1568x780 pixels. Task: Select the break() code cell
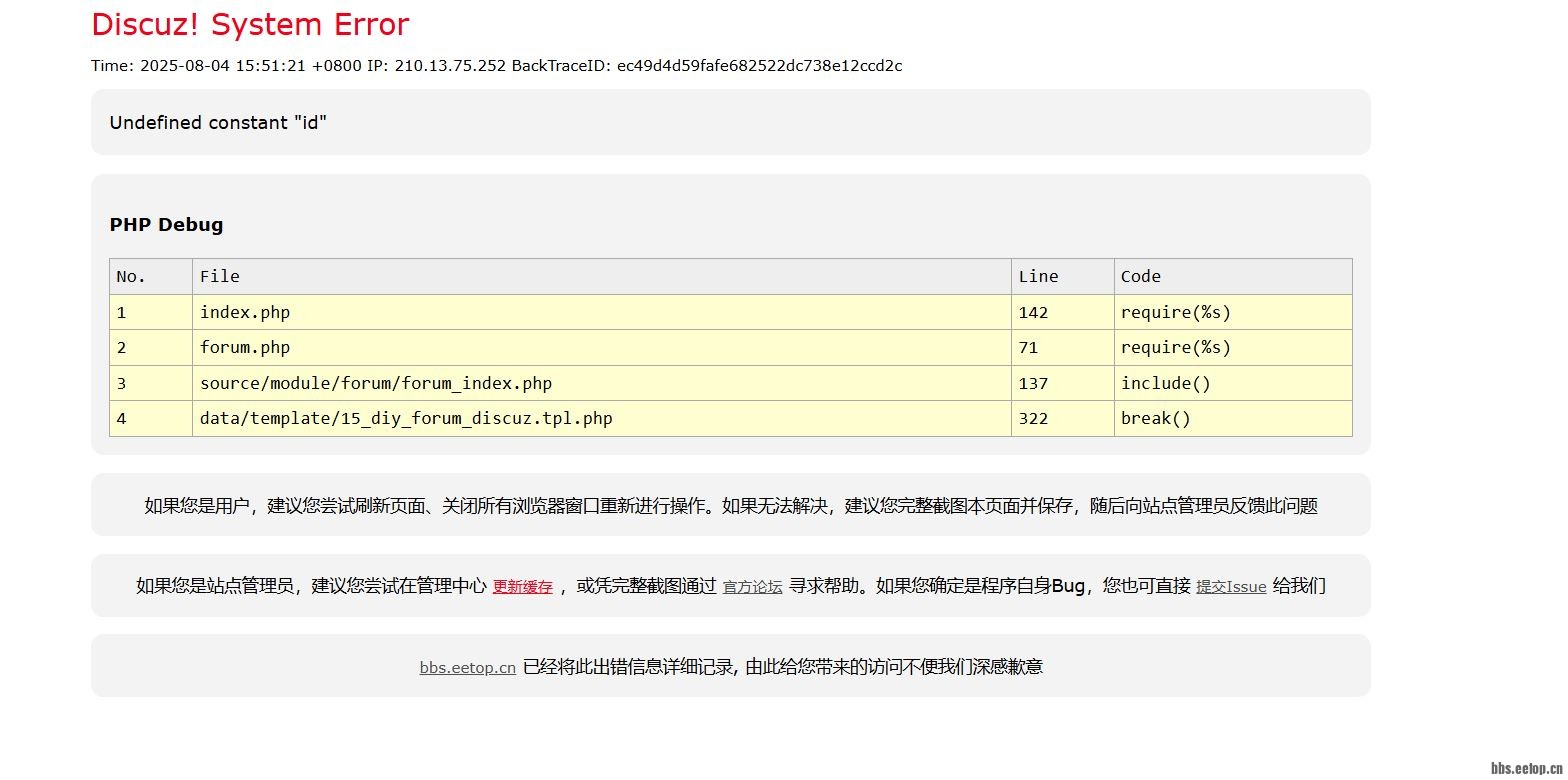(x=1233, y=419)
